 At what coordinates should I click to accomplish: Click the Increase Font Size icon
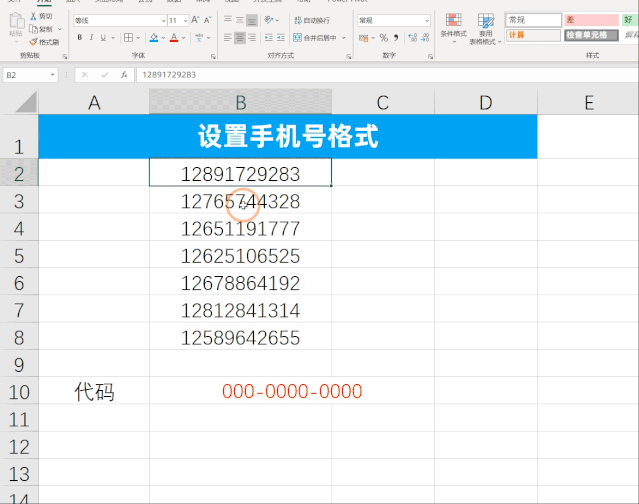pos(195,20)
